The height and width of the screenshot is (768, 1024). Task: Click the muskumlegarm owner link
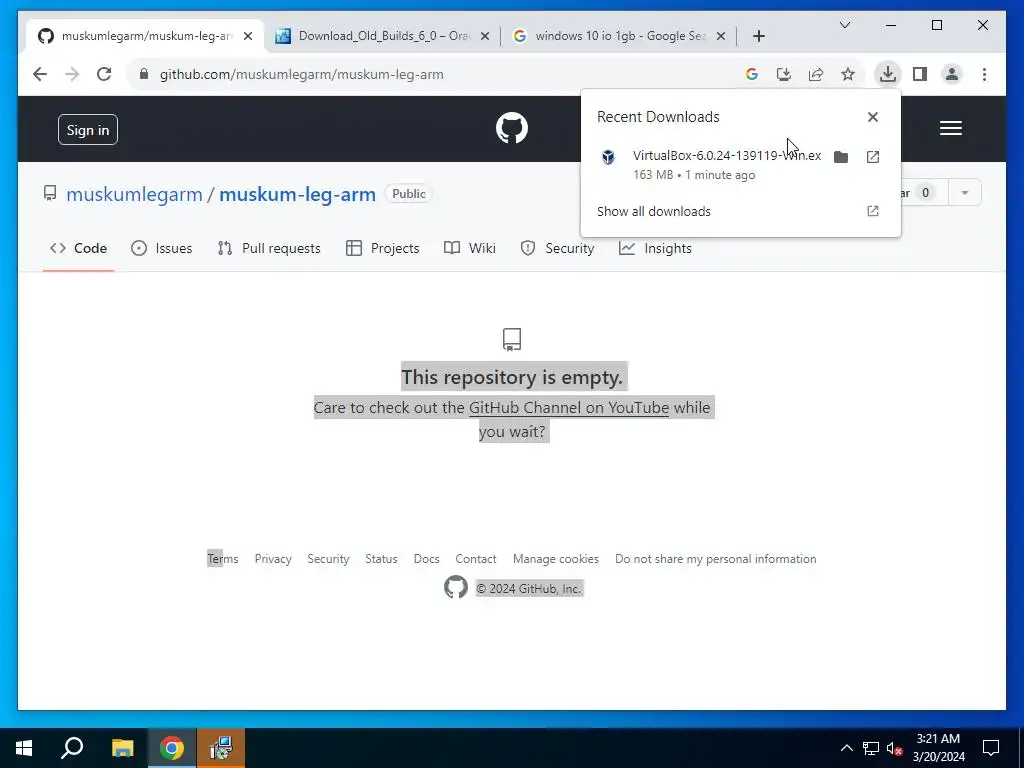click(x=134, y=194)
